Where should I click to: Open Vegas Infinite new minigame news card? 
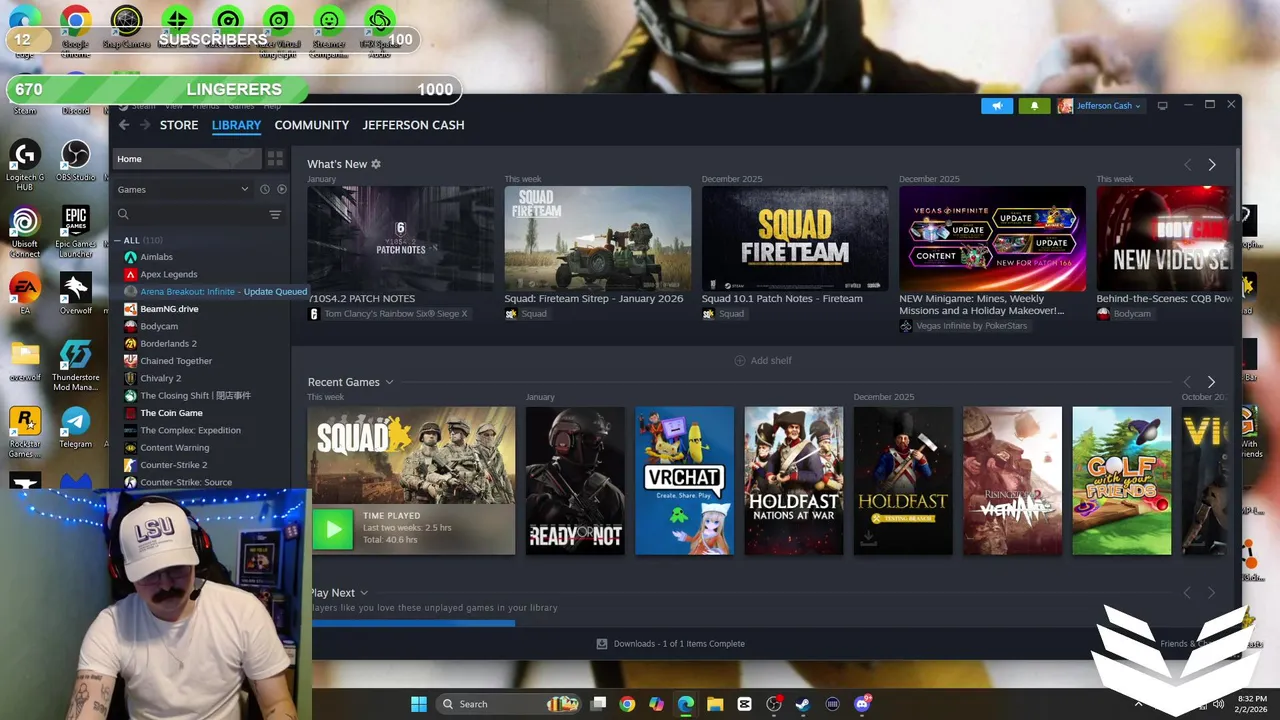(992, 238)
